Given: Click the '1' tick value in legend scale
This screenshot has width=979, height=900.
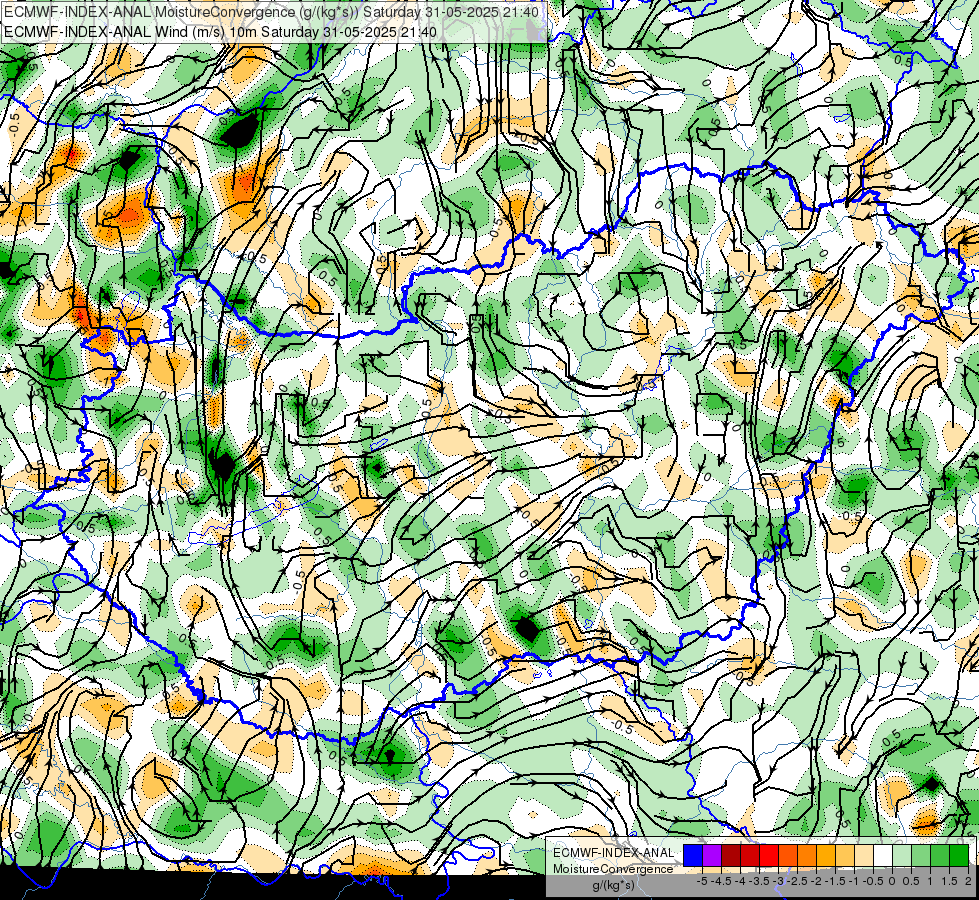Looking at the screenshot, I should pos(930,881).
